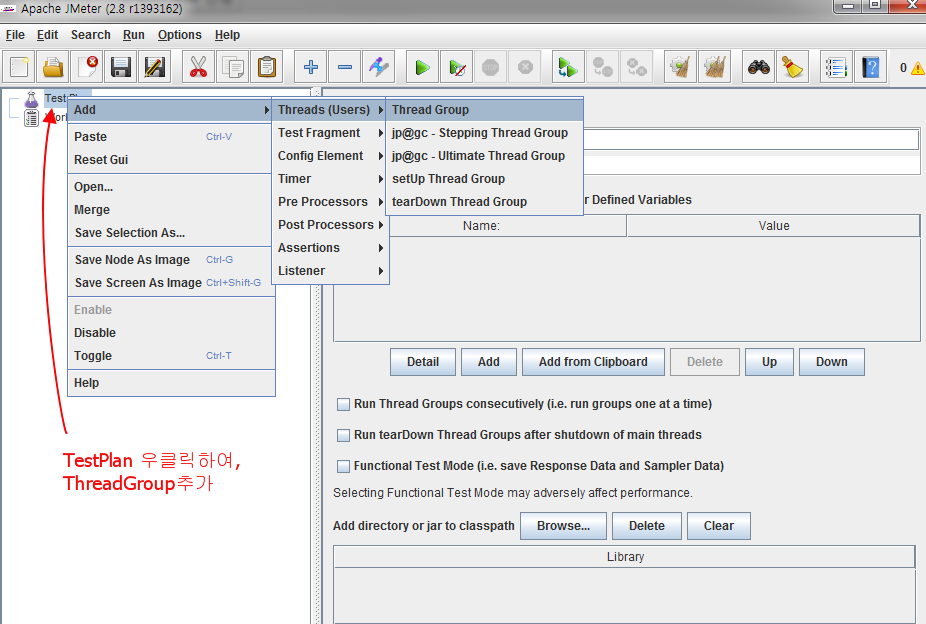Reset search with the yellow broom icon
This screenshot has height=624, width=926.
coord(792,67)
